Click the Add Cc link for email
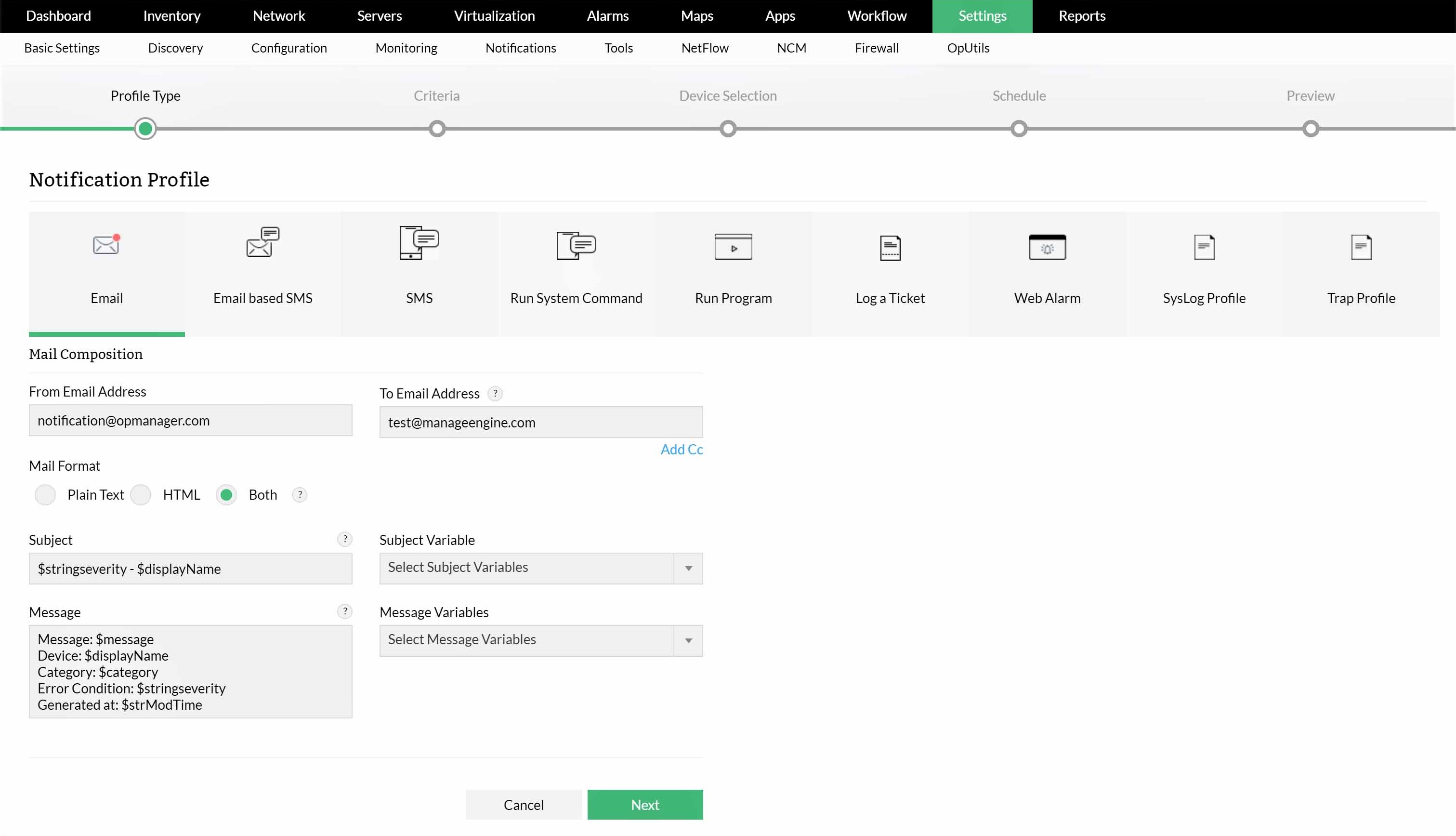The width and height of the screenshot is (1456, 836). 681,449
